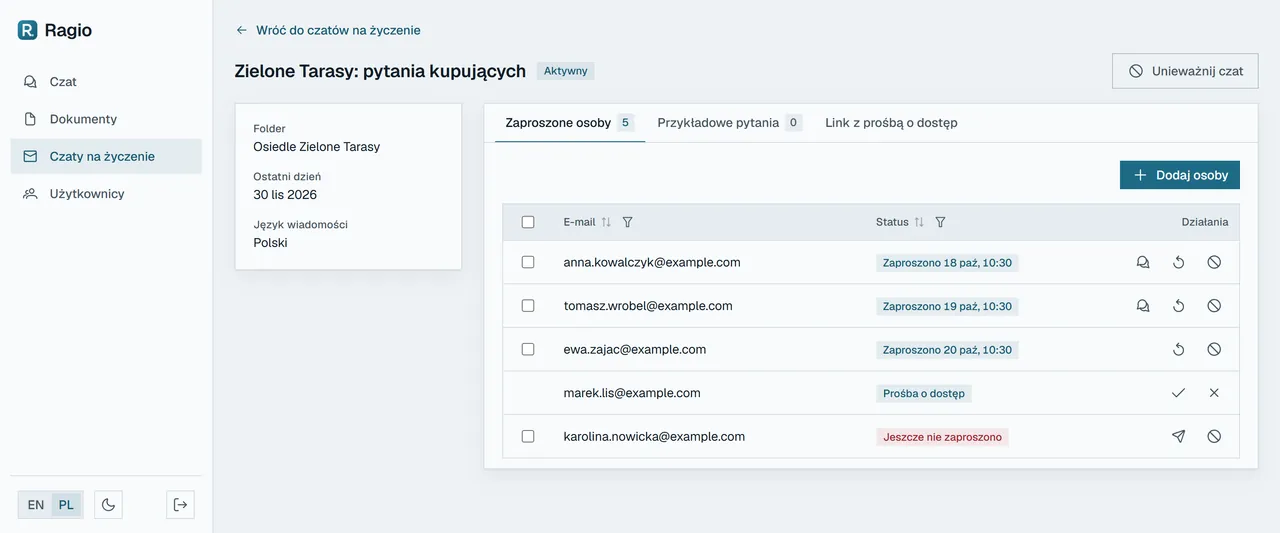This screenshot has width=1280, height=533.
Task: Switch to the Przykładowe pytania tab
Action: click(729, 123)
